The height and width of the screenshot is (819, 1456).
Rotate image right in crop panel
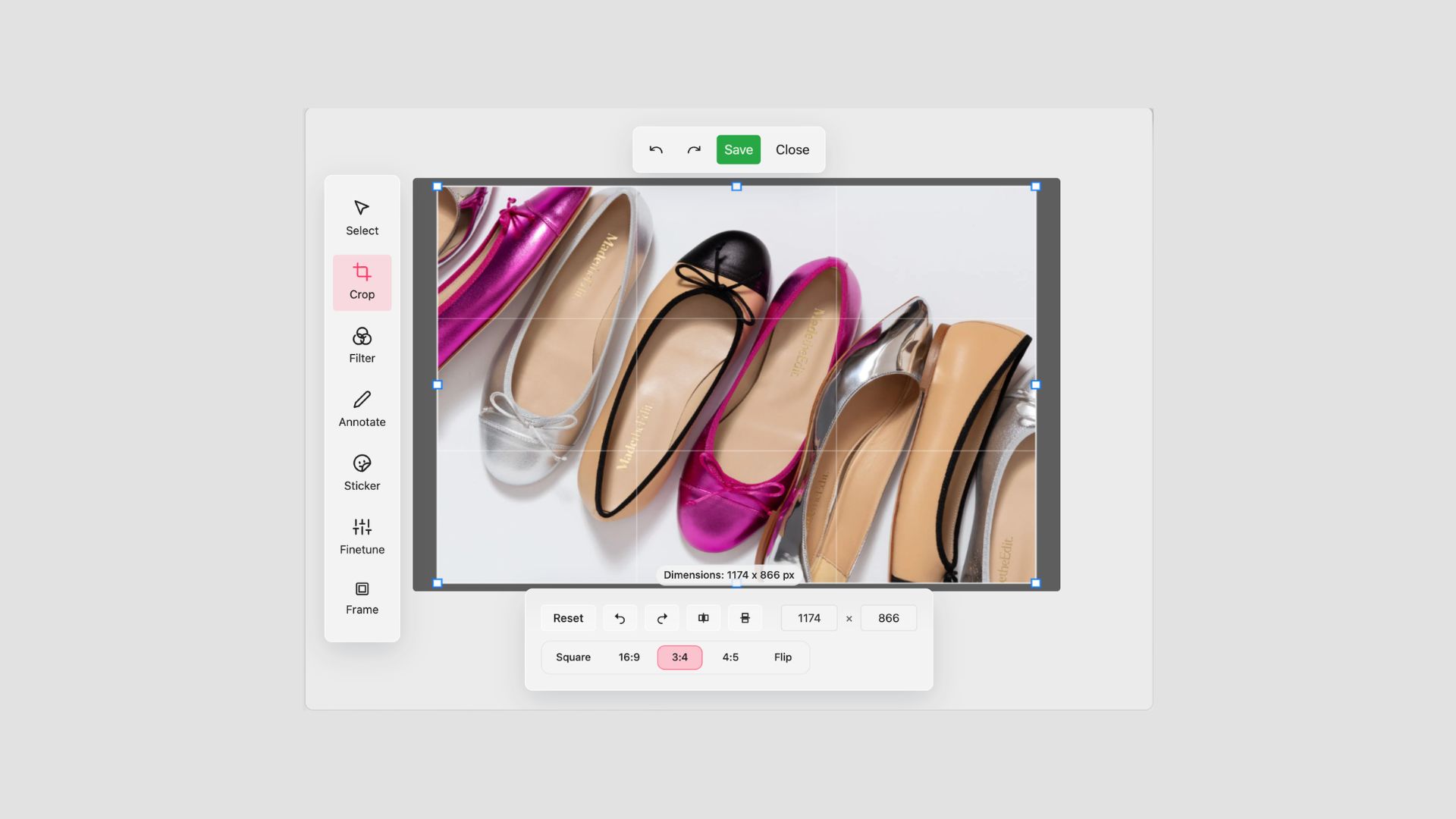(x=661, y=618)
